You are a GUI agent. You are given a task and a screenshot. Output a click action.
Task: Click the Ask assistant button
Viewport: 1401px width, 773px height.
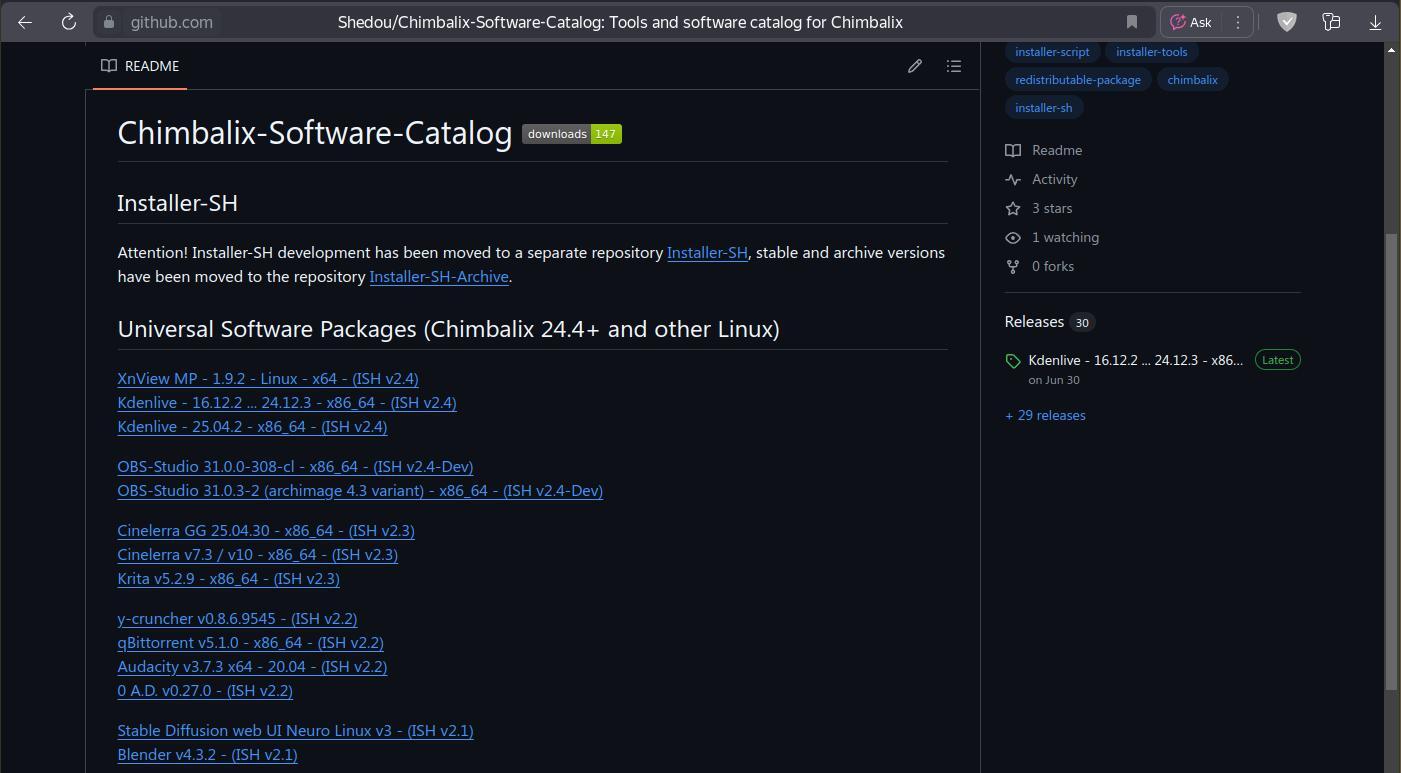click(1191, 22)
